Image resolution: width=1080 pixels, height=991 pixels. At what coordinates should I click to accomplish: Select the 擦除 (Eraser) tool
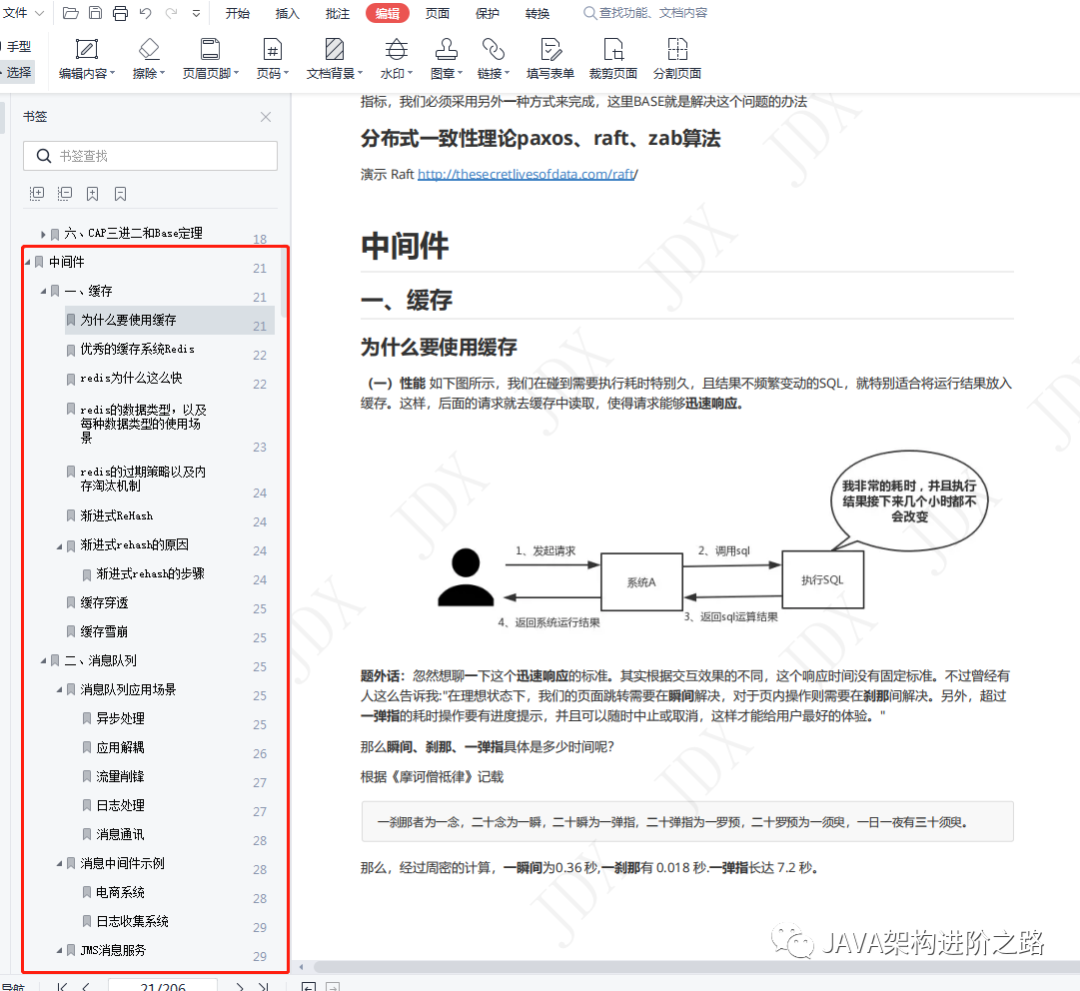(147, 58)
